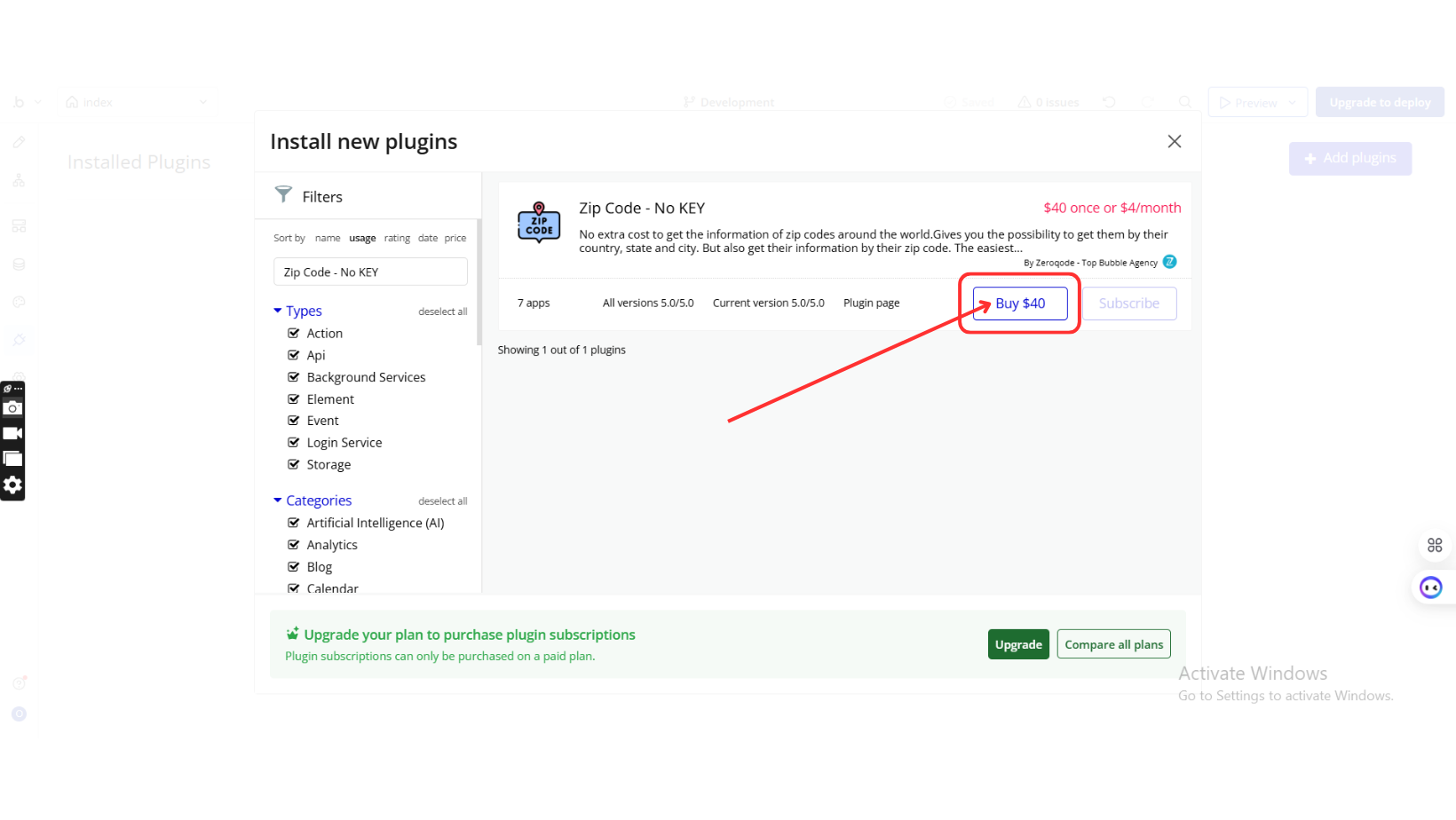Screen dimensions: 1456x820
Task: Click the Upgrade to deploy button
Action: coord(1380,102)
